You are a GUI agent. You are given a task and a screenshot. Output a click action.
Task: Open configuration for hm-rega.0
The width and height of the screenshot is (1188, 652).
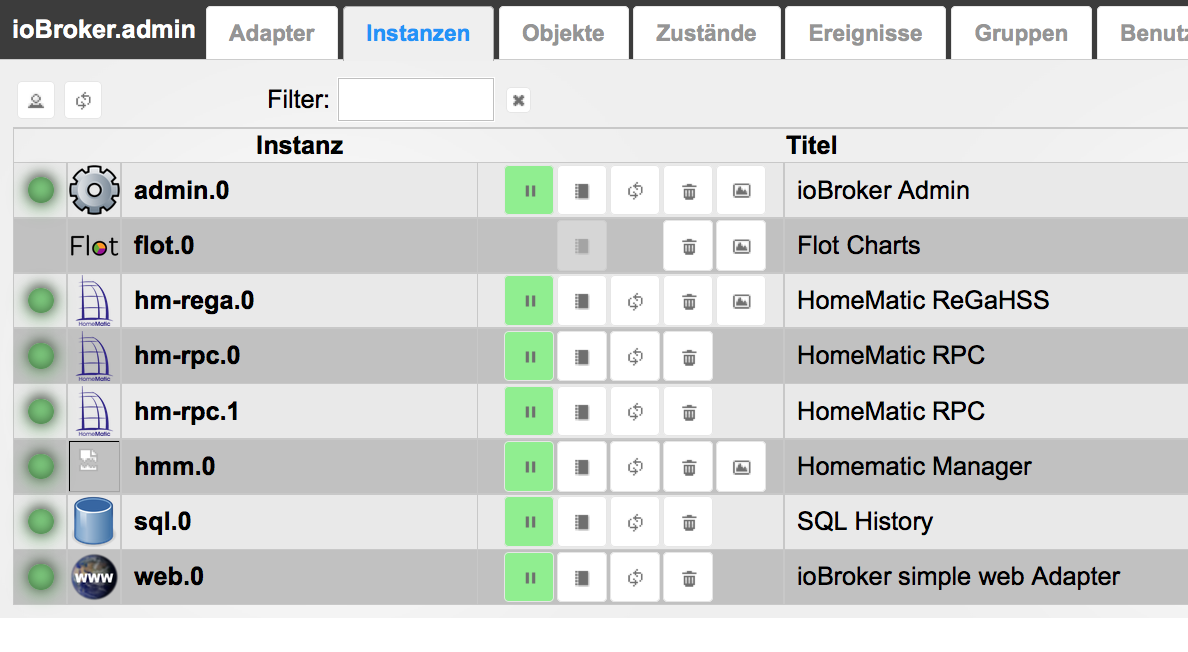click(x=582, y=301)
